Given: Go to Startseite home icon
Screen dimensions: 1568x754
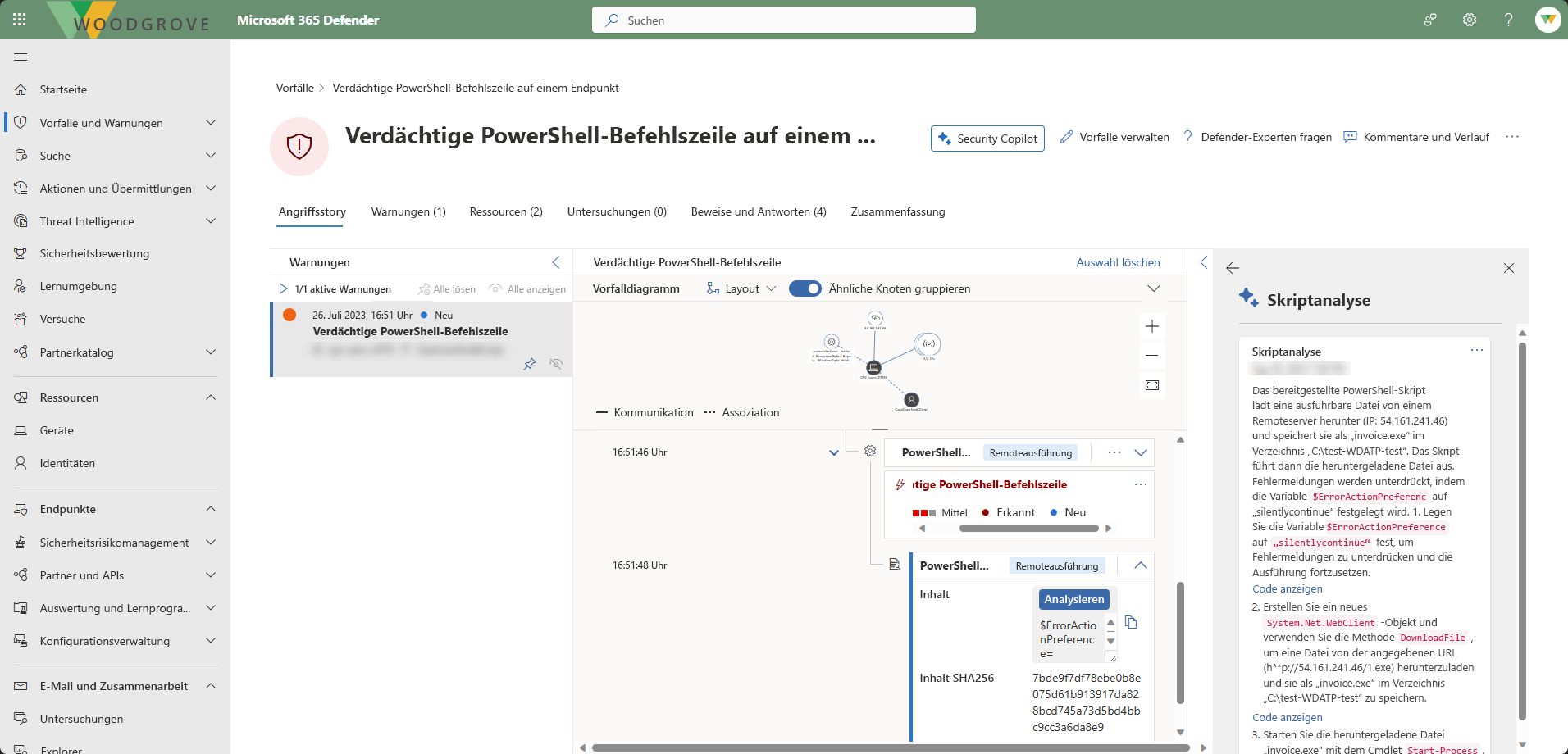Looking at the screenshot, I should click(x=21, y=89).
